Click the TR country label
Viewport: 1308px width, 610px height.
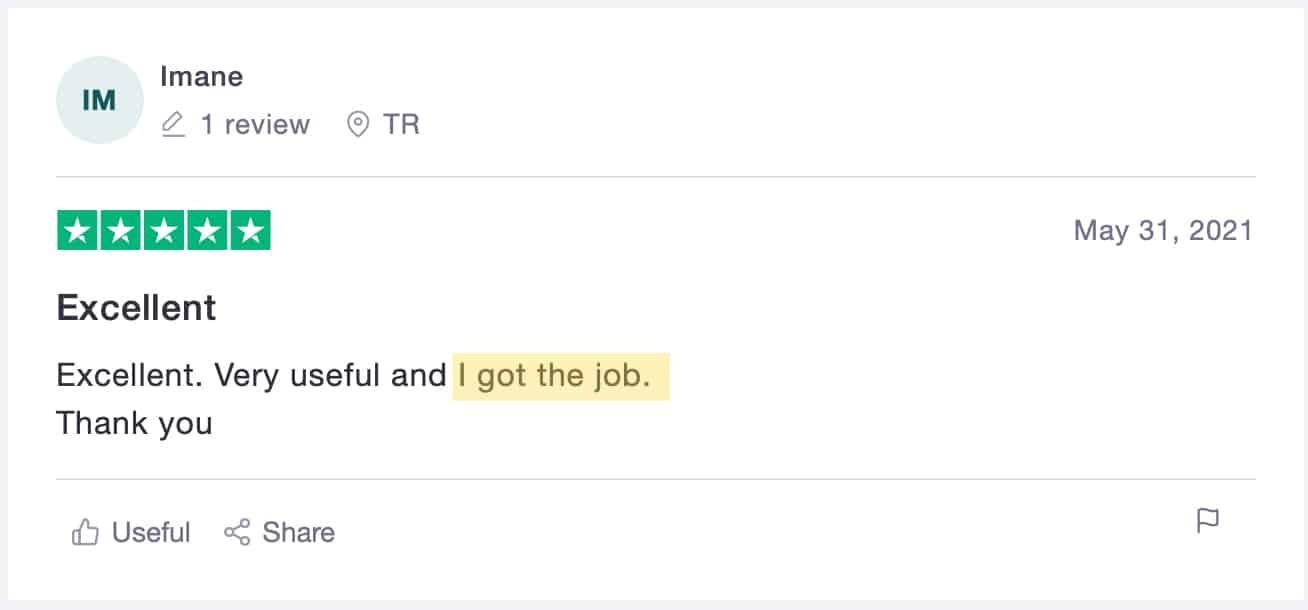point(401,125)
